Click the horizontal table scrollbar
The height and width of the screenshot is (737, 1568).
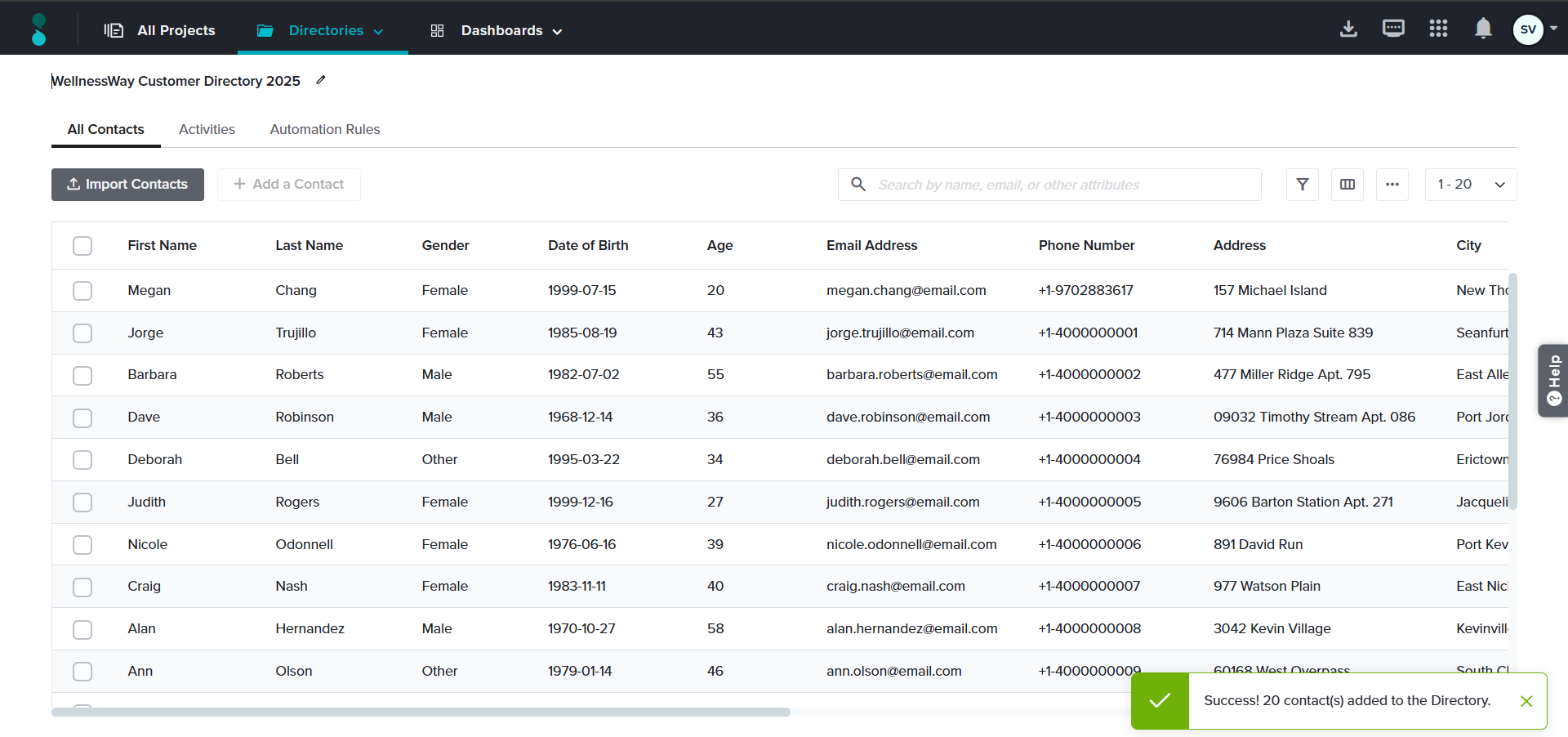[421, 712]
